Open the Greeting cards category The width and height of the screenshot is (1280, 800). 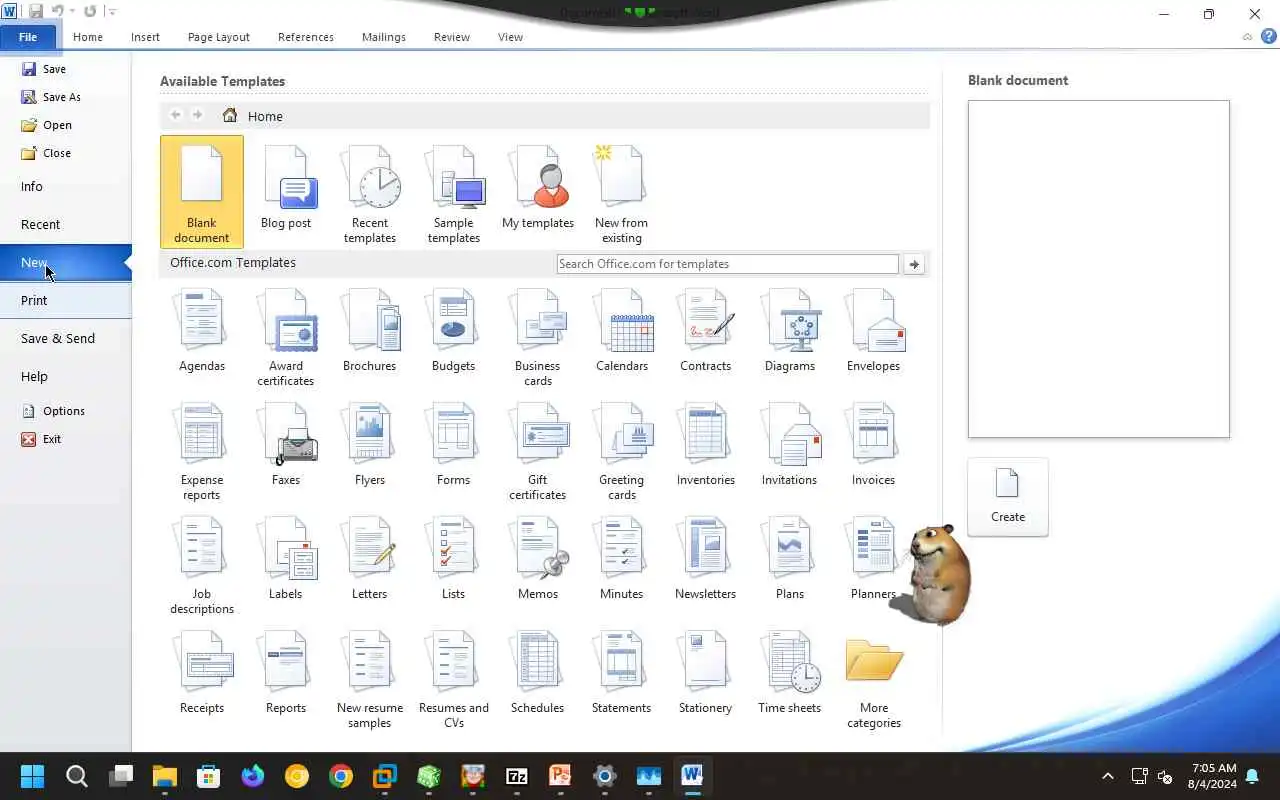(x=622, y=452)
